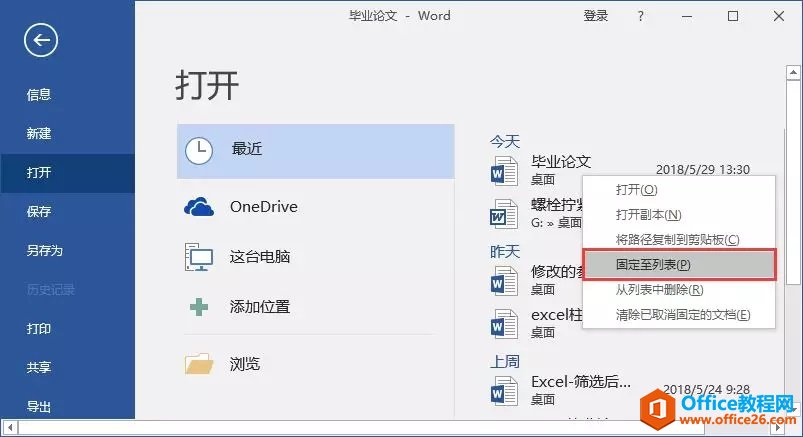803x437 pixels.
Task: Minimize the Word window
Action: coord(687,16)
